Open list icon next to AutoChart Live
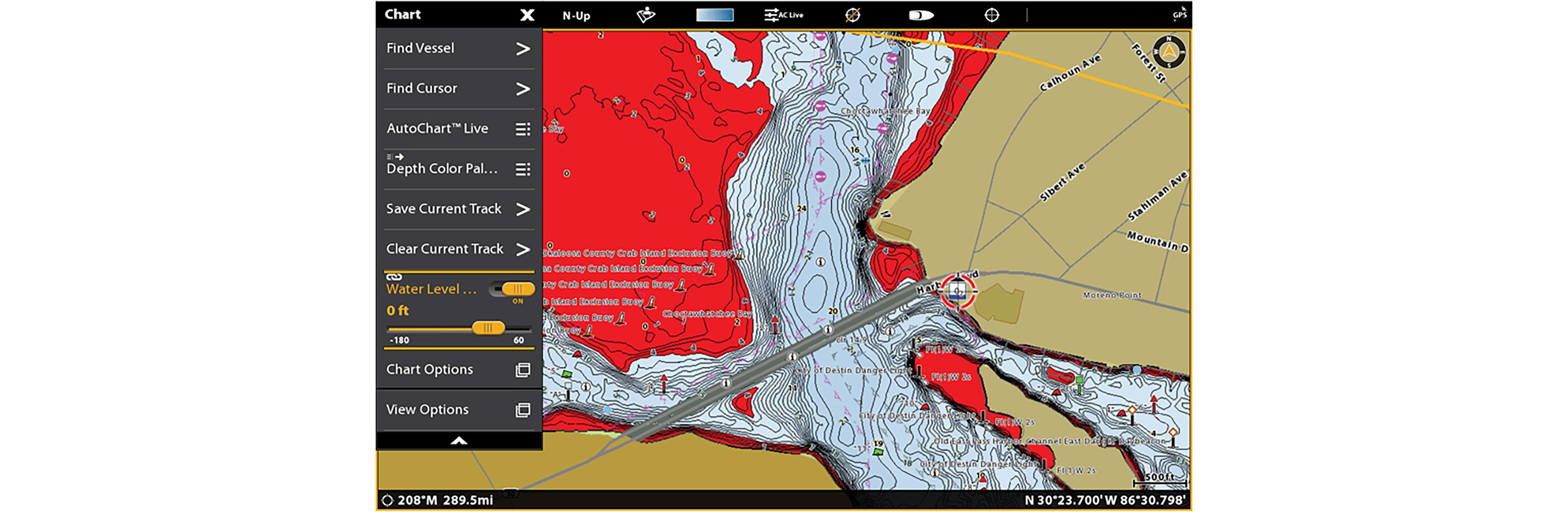This screenshot has height=512, width=1568. click(523, 129)
